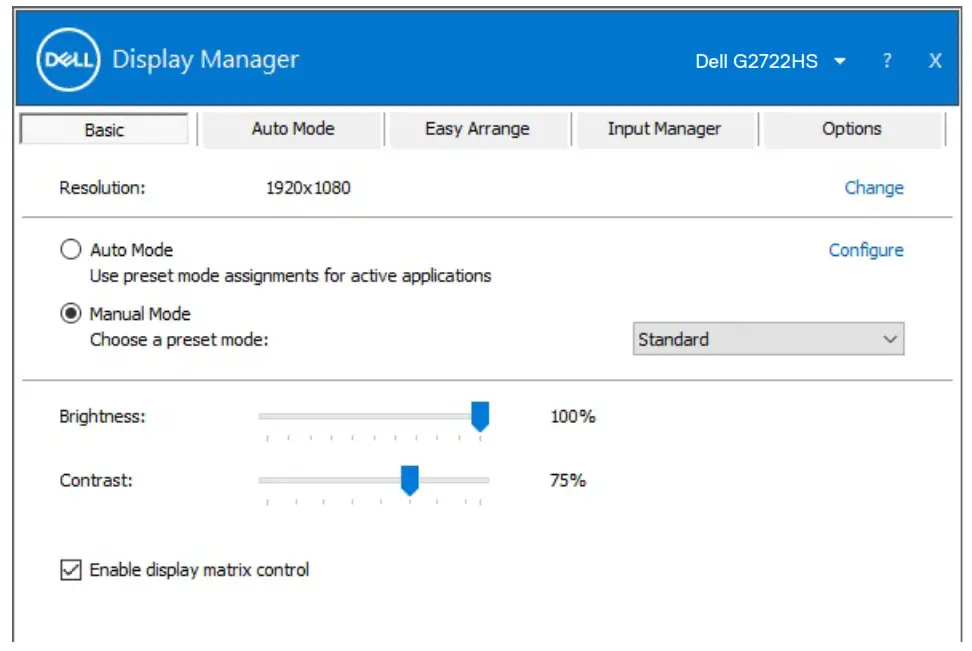Click the Brightness slider handle
Viewport: 972px width, 651px height.
(x=481, y=417)
